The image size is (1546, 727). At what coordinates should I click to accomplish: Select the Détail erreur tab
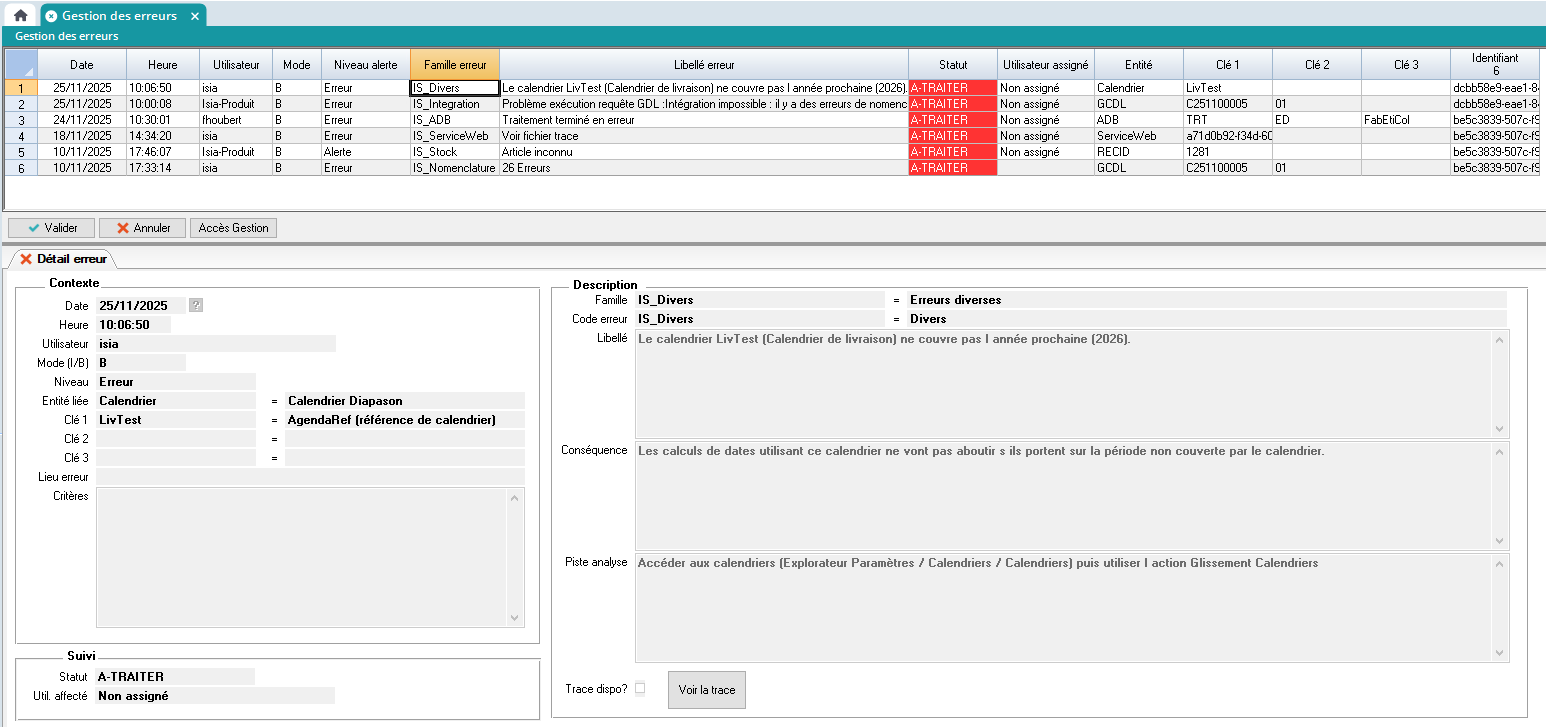[x=63, y=259]
